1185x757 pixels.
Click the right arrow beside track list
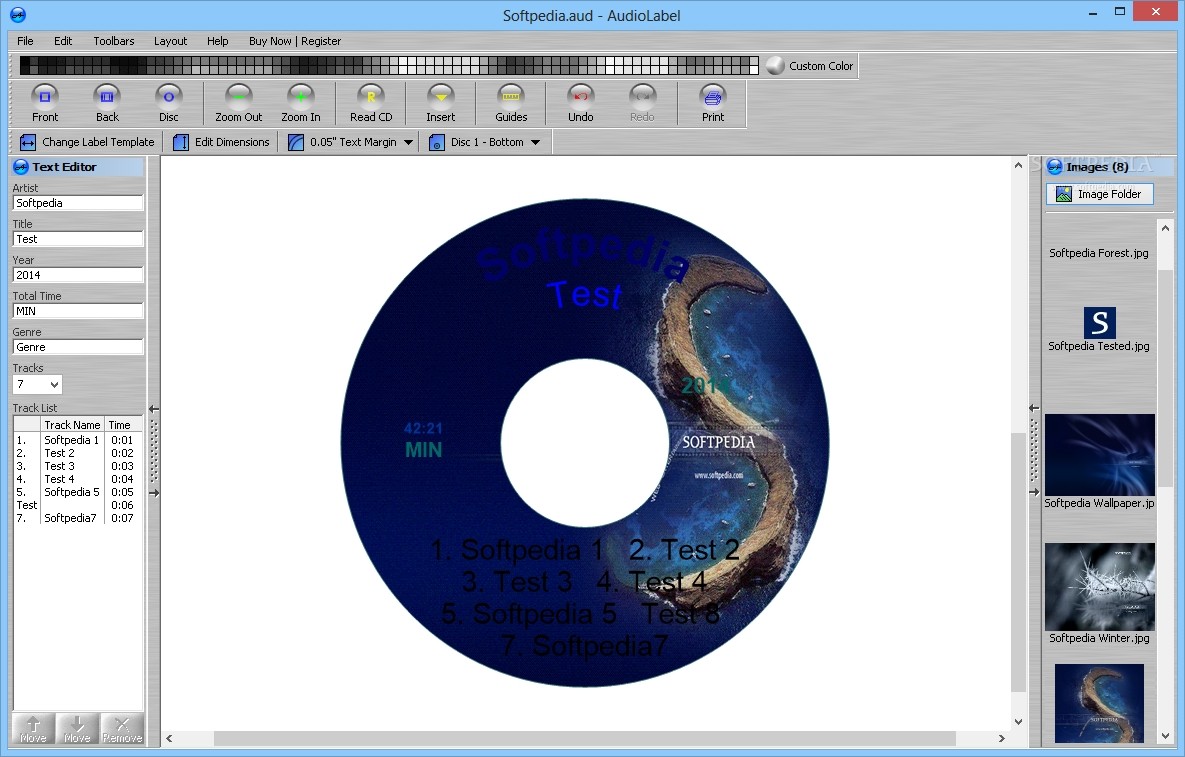[x=153, y=493]
